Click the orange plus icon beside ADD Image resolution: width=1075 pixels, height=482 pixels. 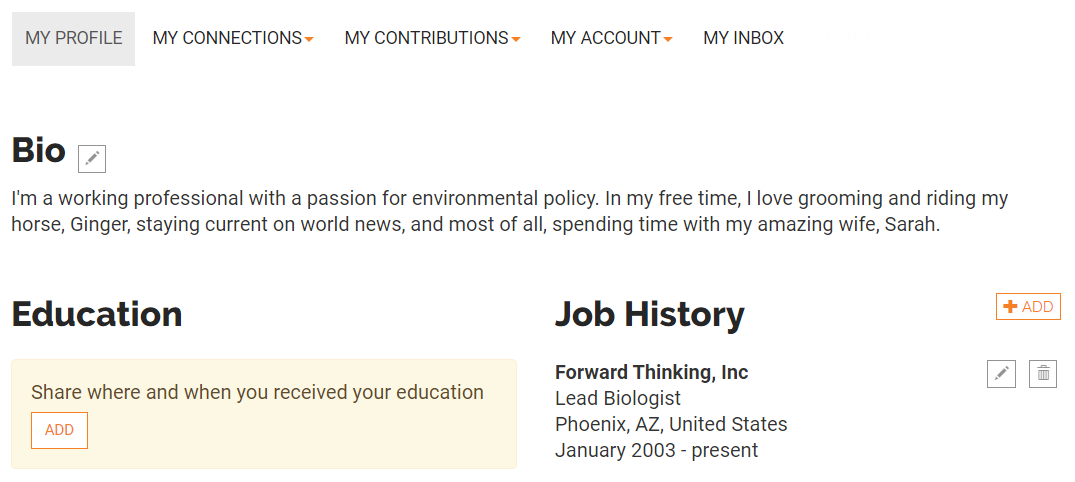pos(1010,306)
